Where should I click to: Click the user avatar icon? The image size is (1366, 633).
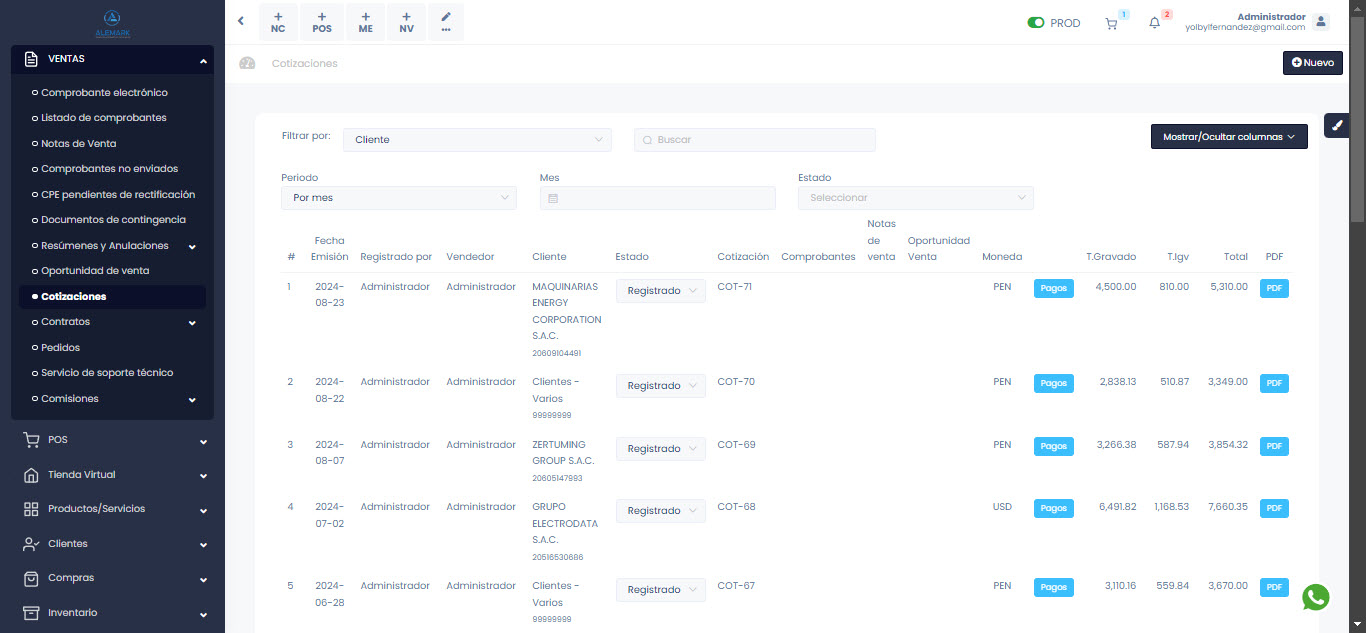coord(1321,22)
